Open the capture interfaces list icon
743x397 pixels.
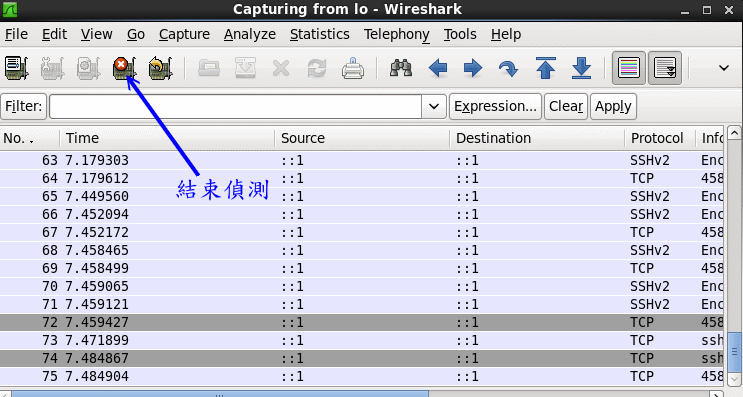[x=17, y=68]
